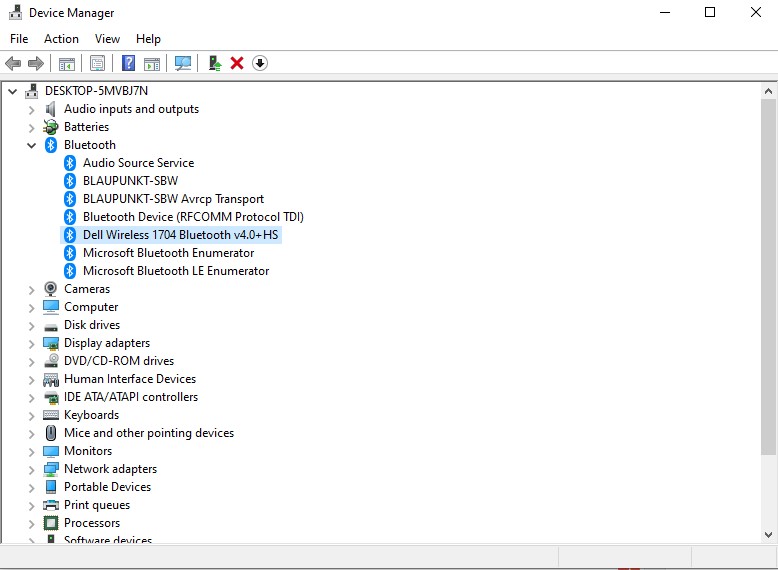Select Bluetooth Device (RFCOMM Protocol TDI)

point(193,217)
